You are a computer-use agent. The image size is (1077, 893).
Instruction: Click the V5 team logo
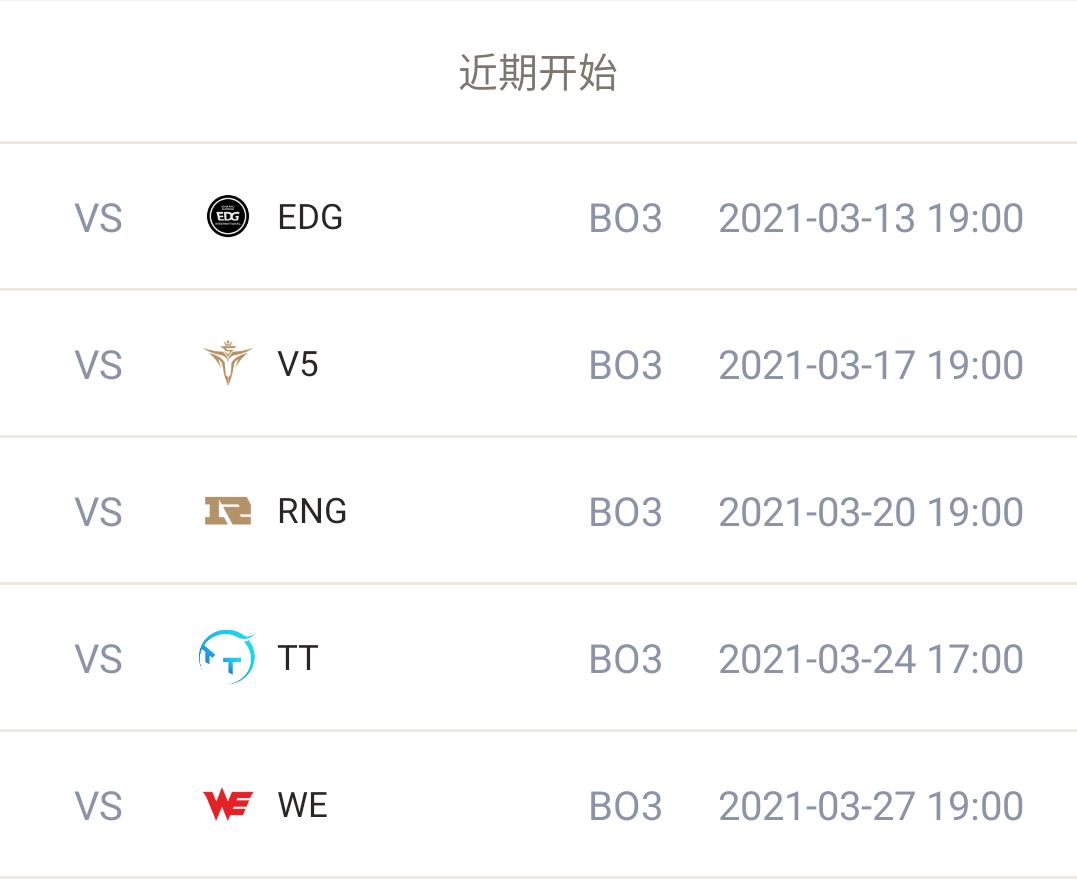coord(228,363)
